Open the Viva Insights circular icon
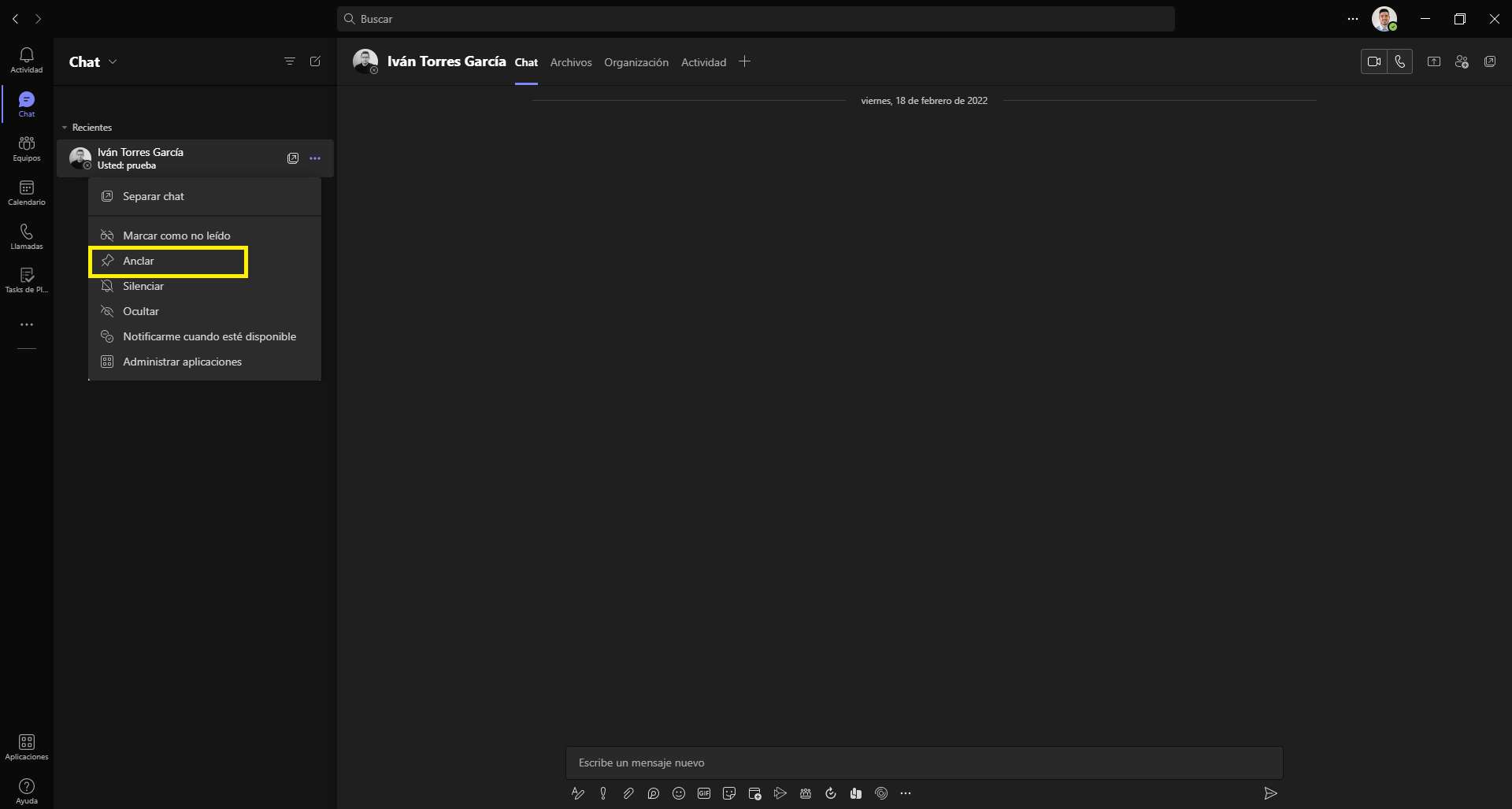Image resolution: width=1512 pixels, height=809 pixels. pyautogui.click(x=881, y=793)
